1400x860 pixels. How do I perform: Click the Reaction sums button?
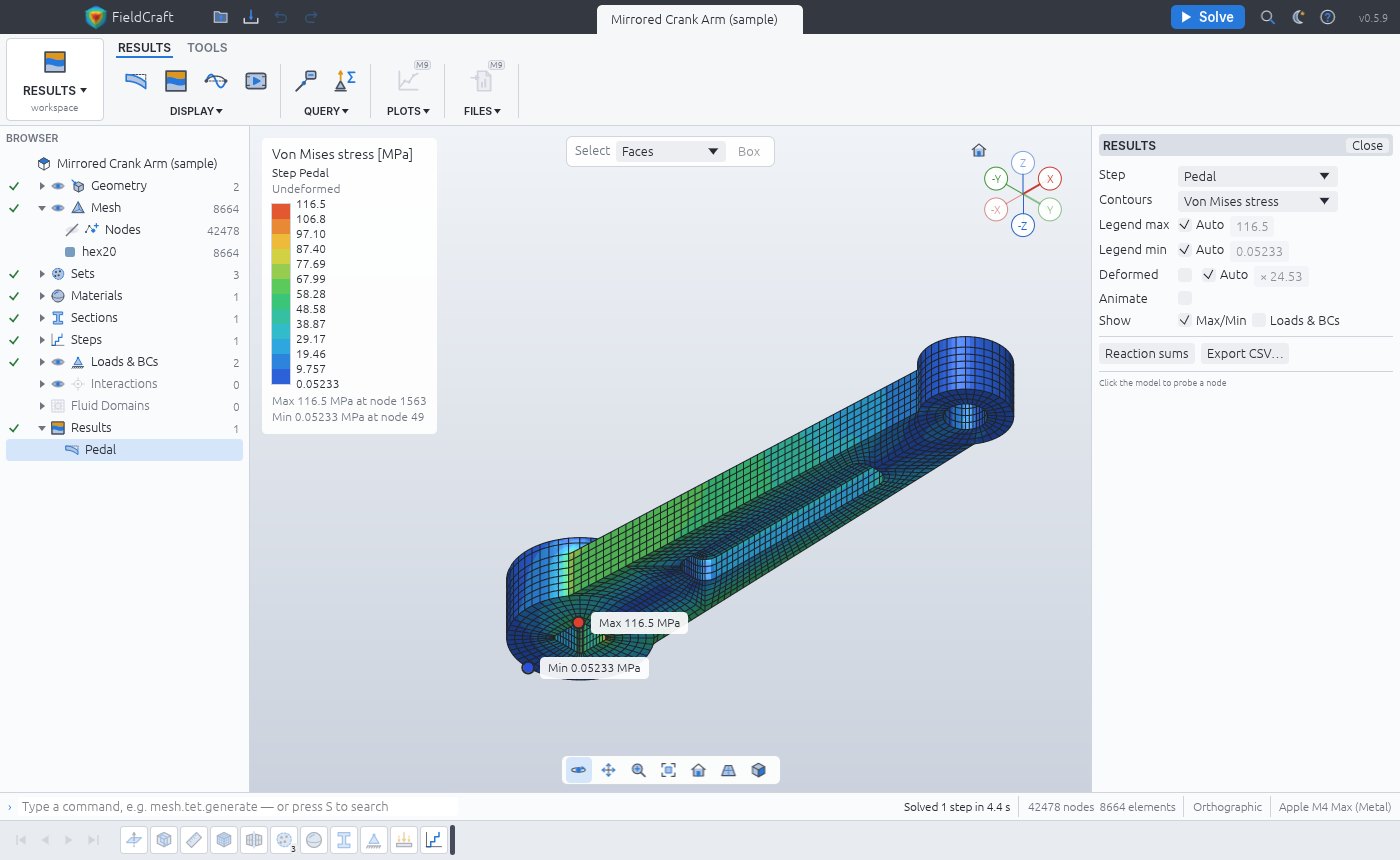pos(1147,354)
